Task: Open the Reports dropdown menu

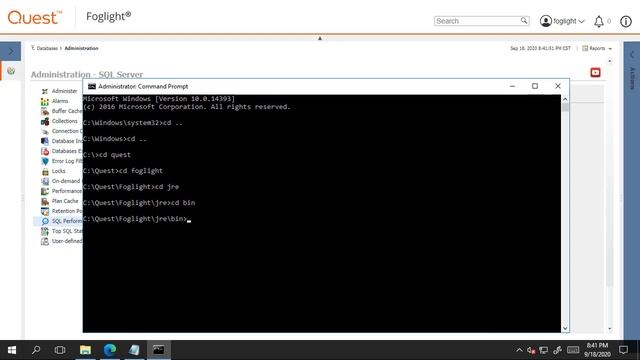Action: pyautogui.click(x=597, y=48)
